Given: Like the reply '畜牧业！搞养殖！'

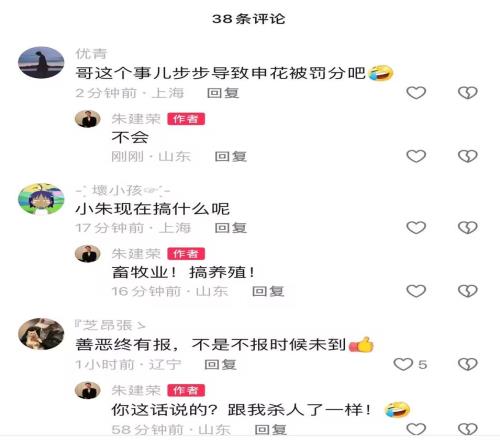Looking at the screenshot, I should (416, 291).
